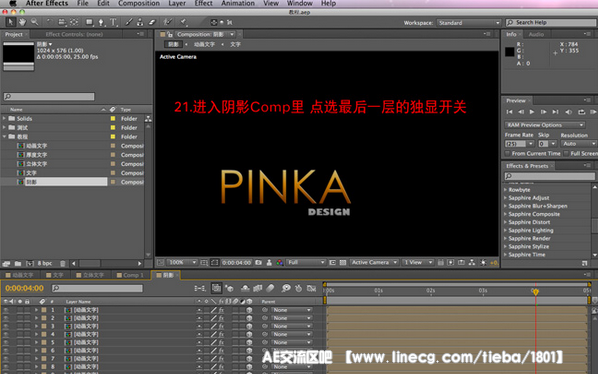
Task: Toggle the eye visibility for layer 1
Action: (6, 310)
